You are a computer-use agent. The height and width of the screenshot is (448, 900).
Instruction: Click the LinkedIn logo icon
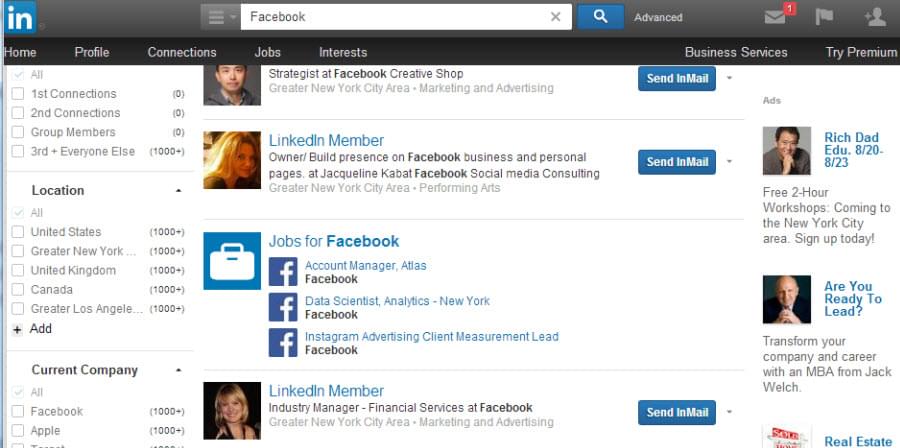coord(19,17)
